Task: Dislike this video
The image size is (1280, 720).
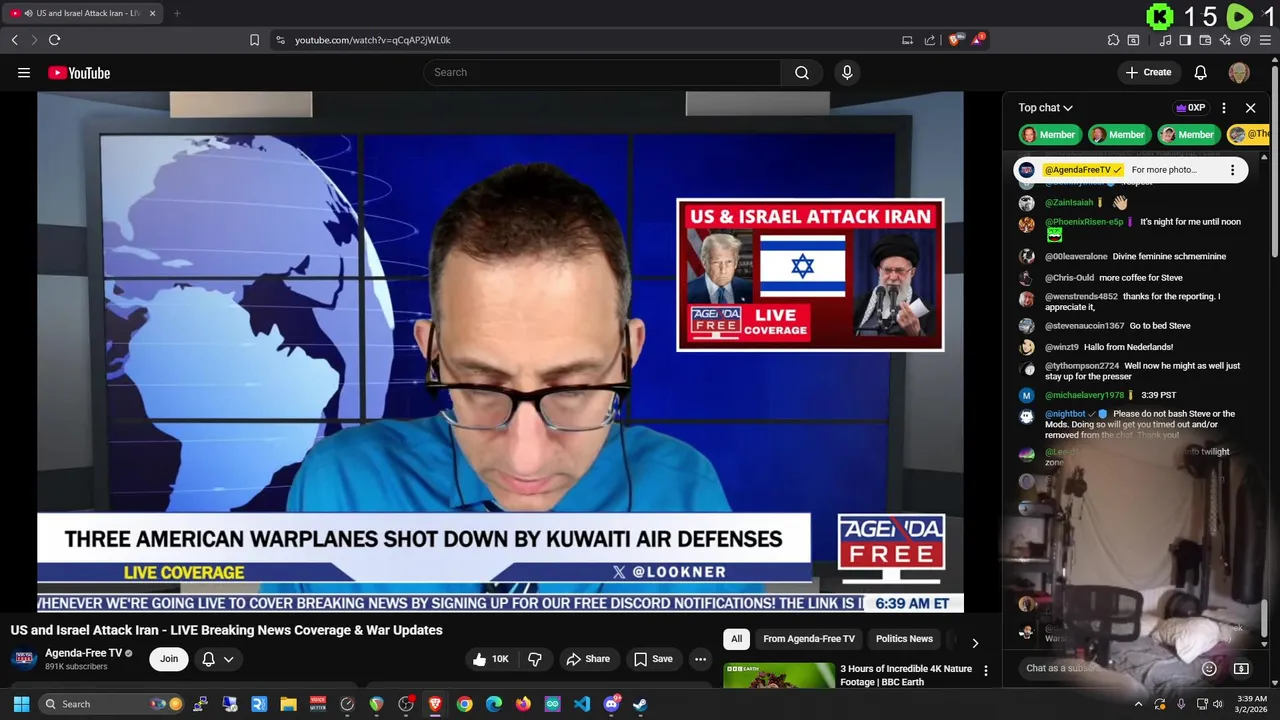Action: point(535,659)
